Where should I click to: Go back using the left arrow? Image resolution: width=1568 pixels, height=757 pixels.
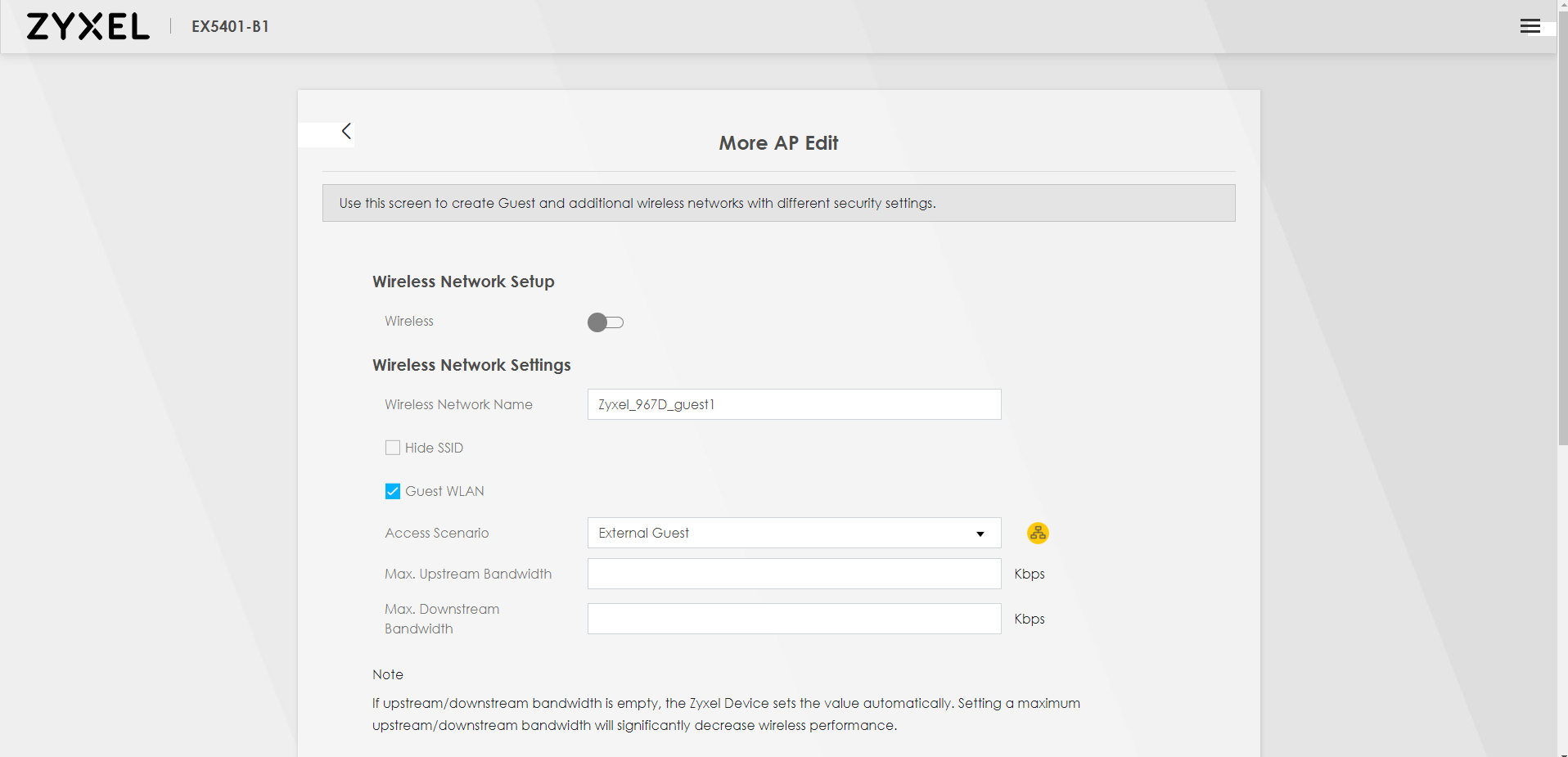[x=346, y=132]
